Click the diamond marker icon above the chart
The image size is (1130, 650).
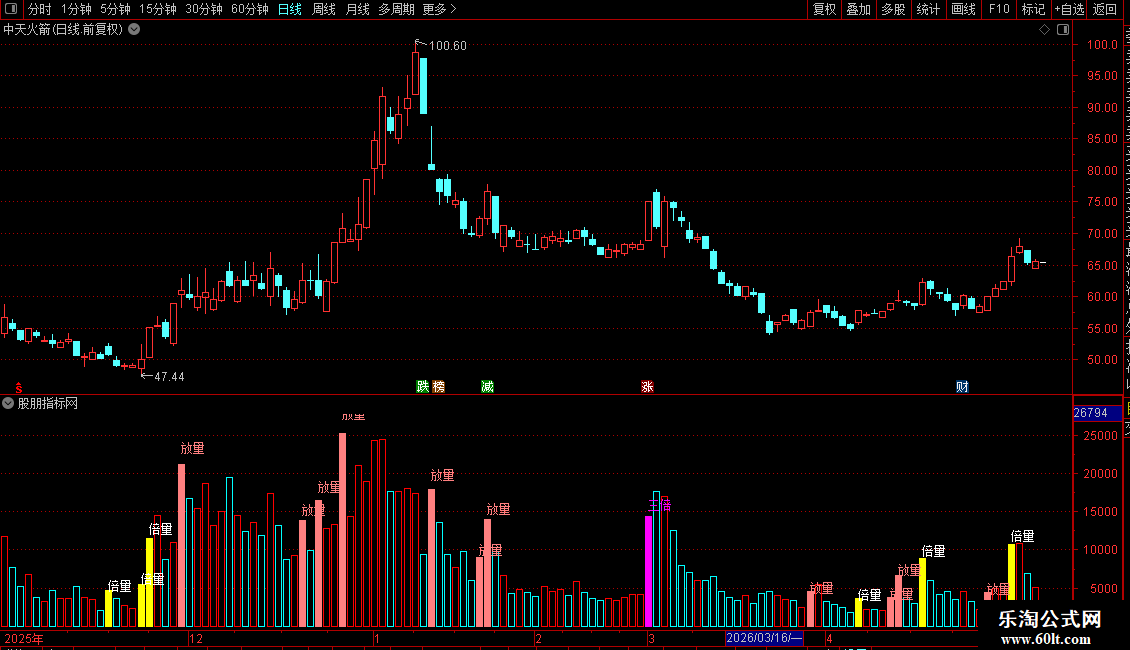1044,30
